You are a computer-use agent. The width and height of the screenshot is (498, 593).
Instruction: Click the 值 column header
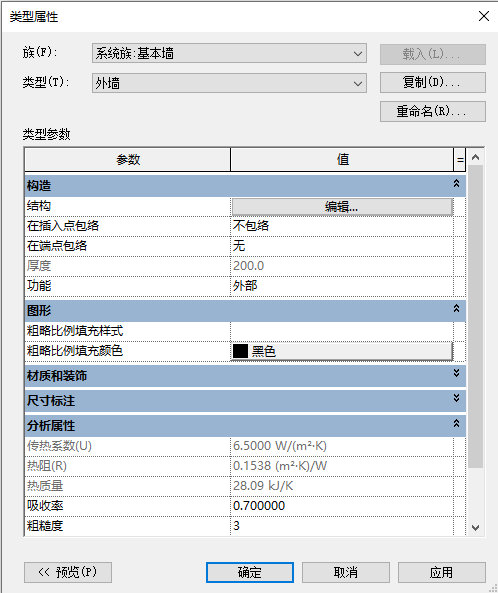[x=342, y=160]
